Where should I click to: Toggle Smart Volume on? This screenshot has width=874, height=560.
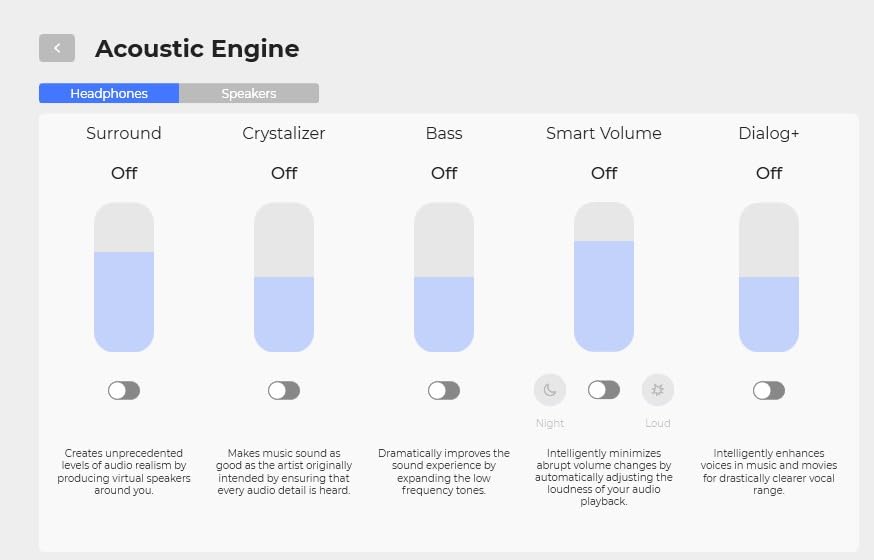coord(604,390)
